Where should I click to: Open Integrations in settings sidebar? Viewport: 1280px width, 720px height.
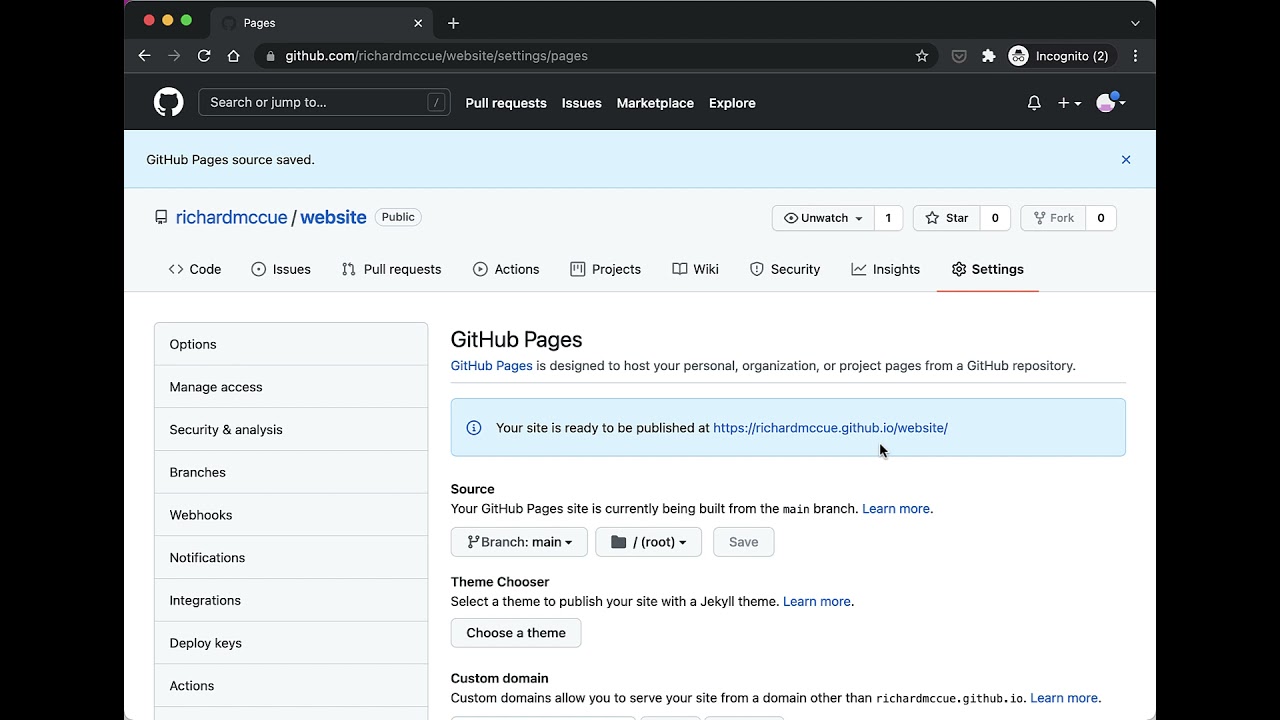pos(291,600)
